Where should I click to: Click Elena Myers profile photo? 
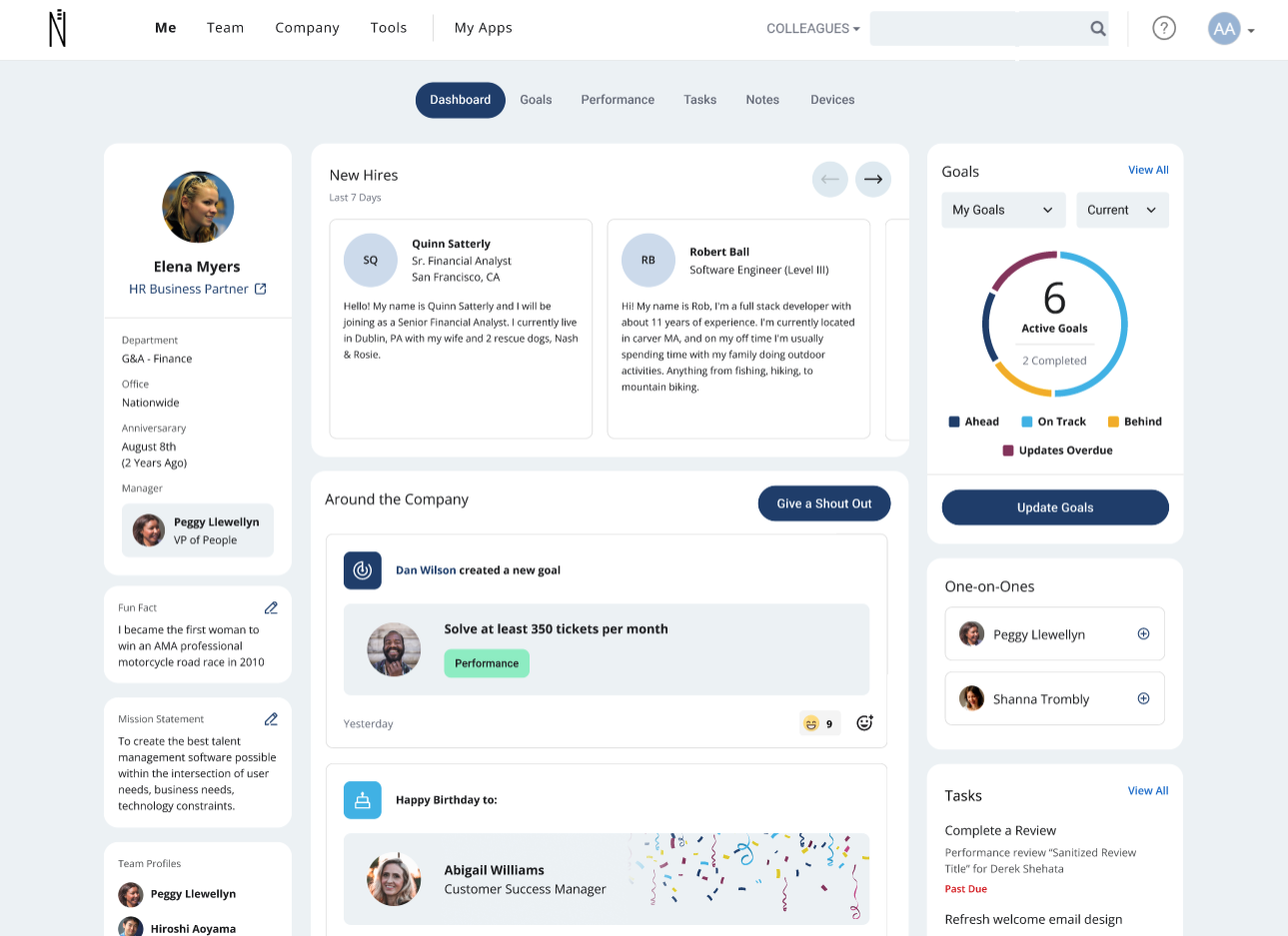pyautogui.click(x=198, y=207)
